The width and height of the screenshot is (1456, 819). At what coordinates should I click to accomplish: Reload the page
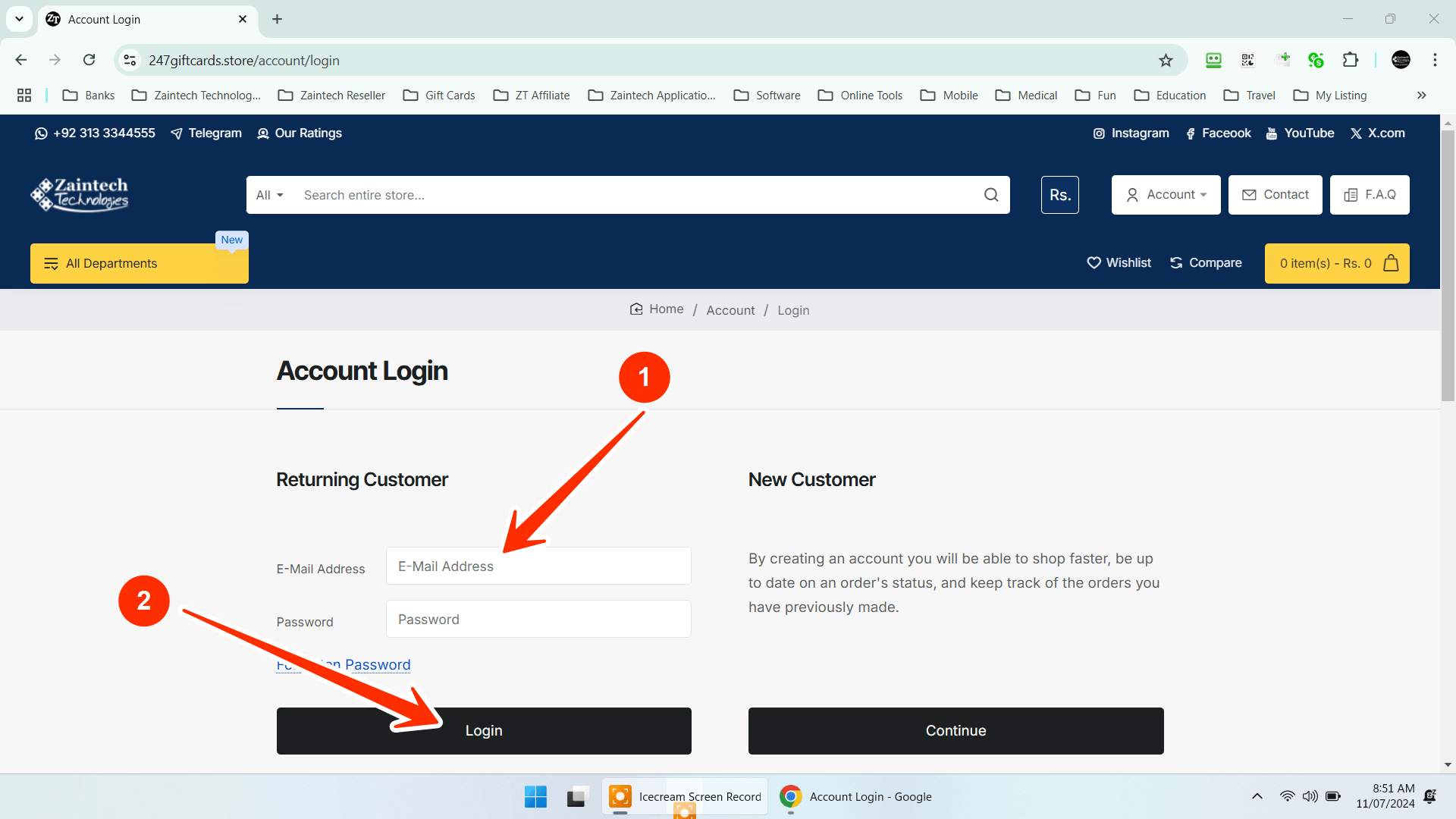coord(89,60)
